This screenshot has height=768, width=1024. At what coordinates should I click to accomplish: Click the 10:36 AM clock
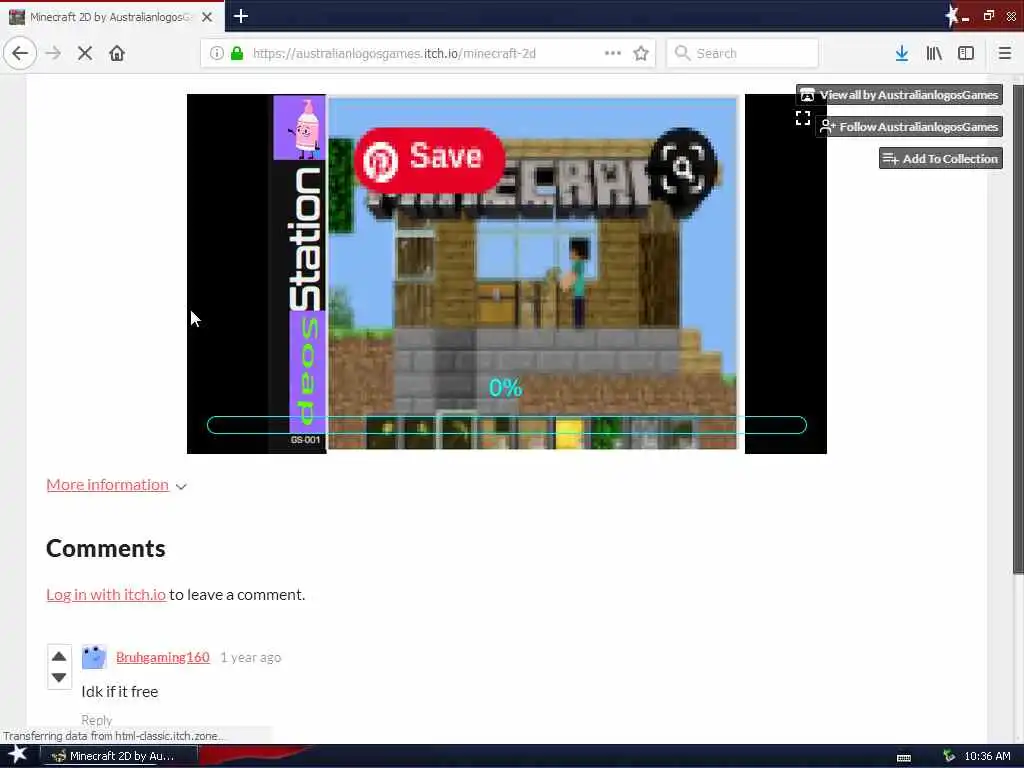pos(987,756)
